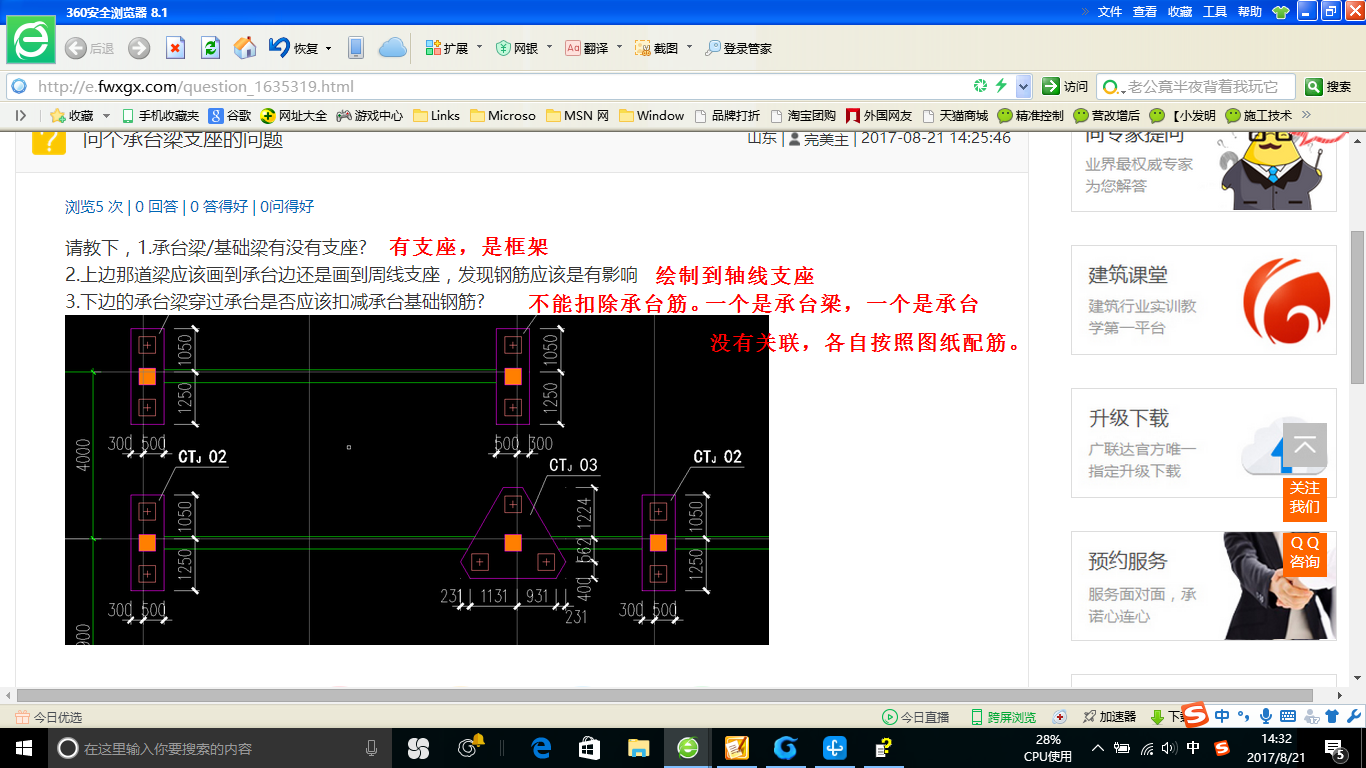Viewport: 1366px width, 768px height.
Task: Open the cloud sync icon
Action: (393, 48)
